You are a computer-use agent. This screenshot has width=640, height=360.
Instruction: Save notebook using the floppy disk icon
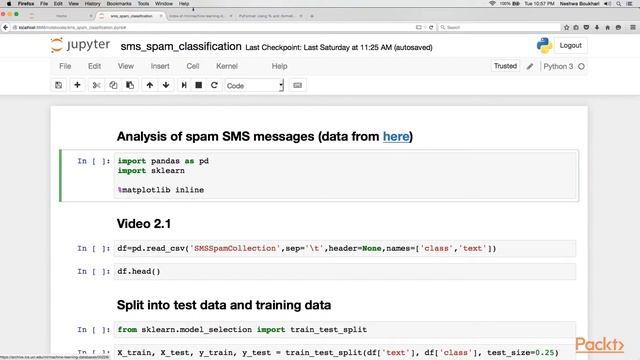tap(58, 85)
